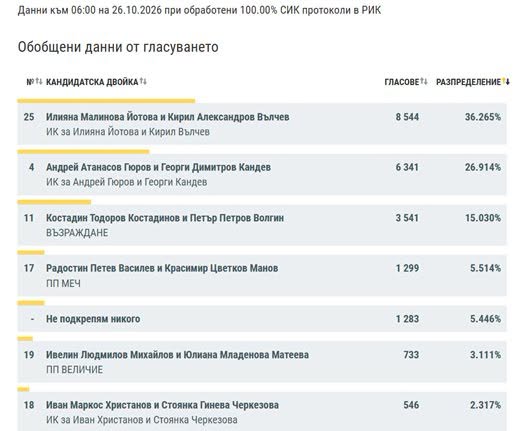Select row of Андрей Гюров и Георги Кандев
The height and width of the screenshot is (431, 513).
pyautogui.click(x=262, y=174)
